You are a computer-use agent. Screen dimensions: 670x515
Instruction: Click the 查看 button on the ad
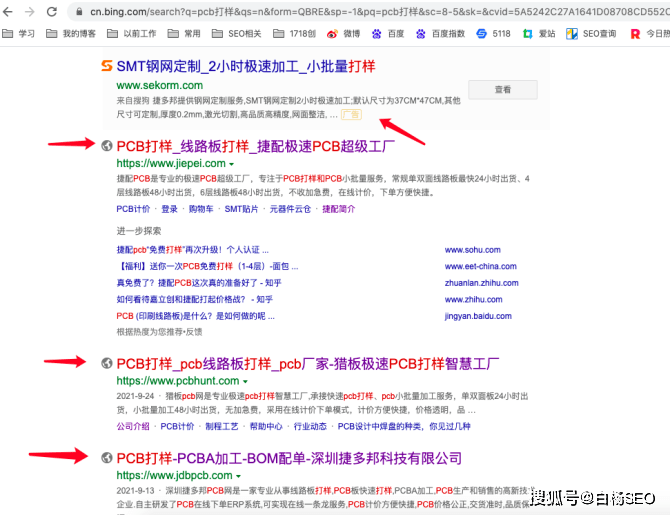pyautogui.click(x=503, y=89)
